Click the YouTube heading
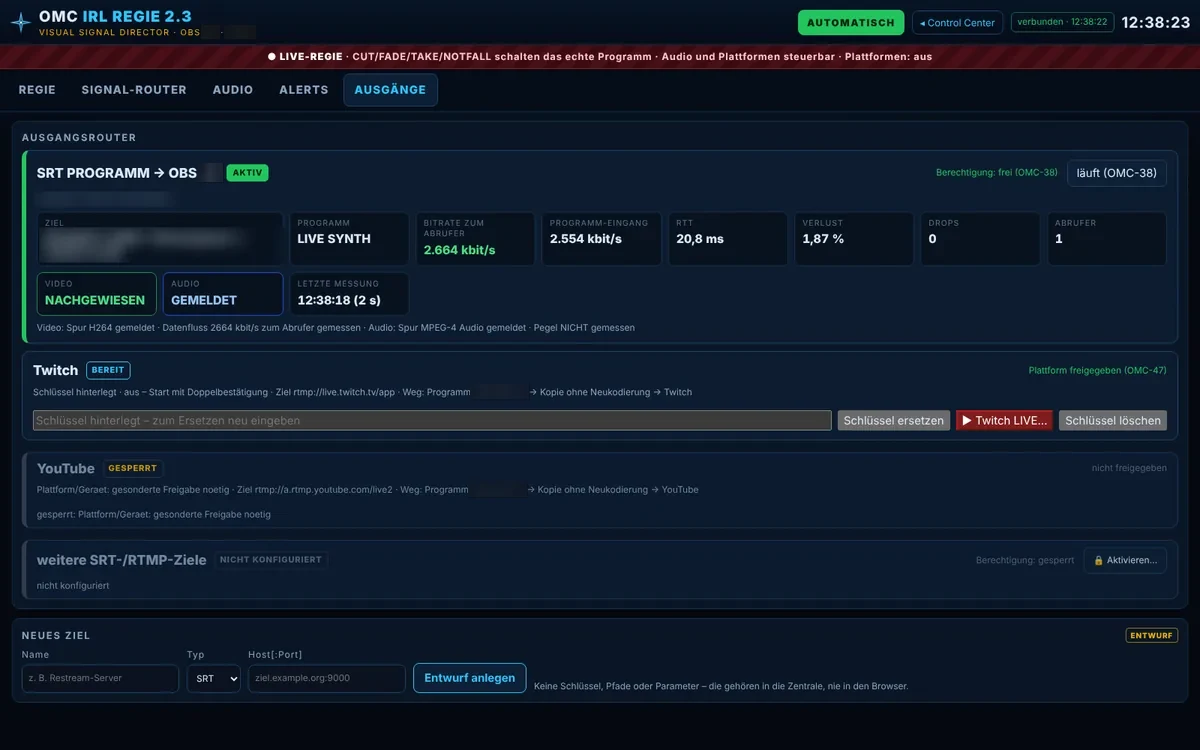Image resolution: width=1200 pixels, height=750 pixels. click(66, 468)
